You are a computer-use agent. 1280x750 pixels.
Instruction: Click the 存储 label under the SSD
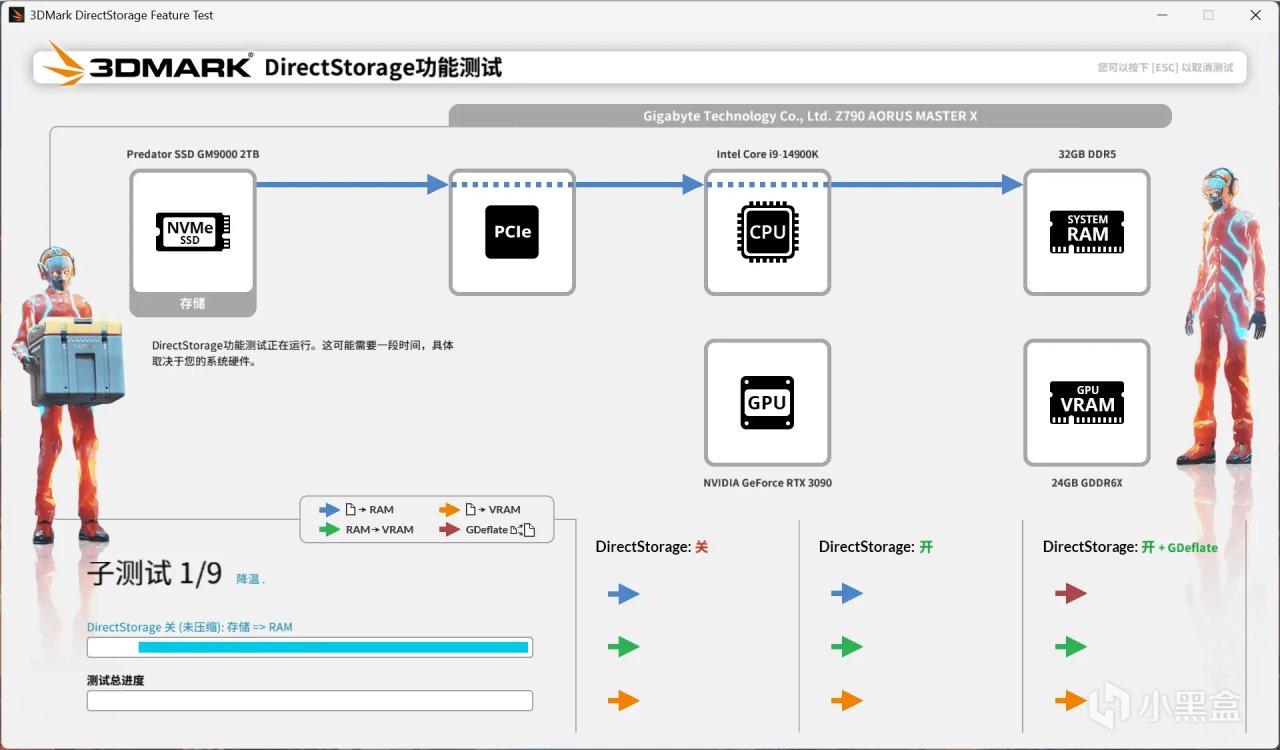coord(193,303)
